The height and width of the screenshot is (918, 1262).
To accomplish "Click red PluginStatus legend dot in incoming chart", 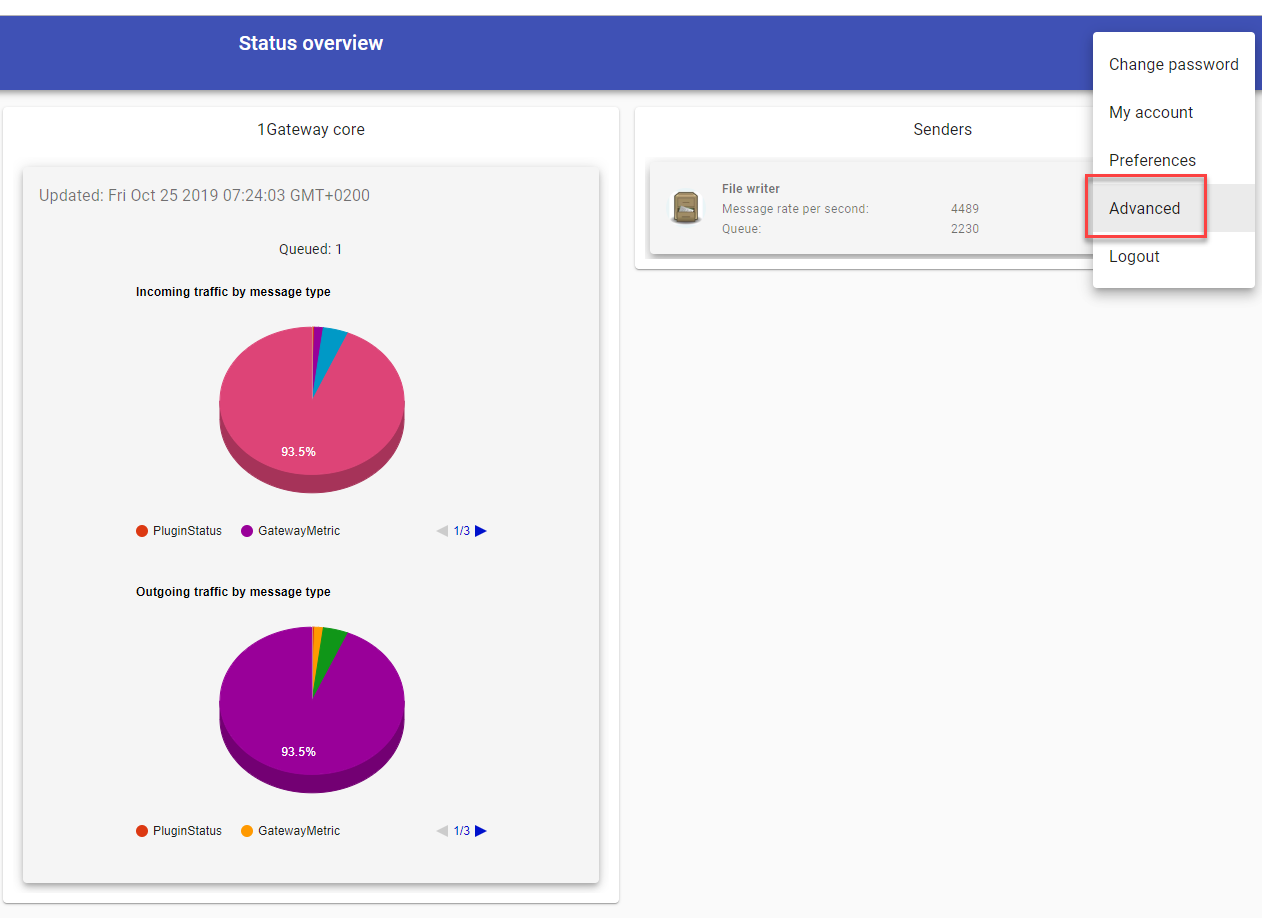I will (142, 531).
